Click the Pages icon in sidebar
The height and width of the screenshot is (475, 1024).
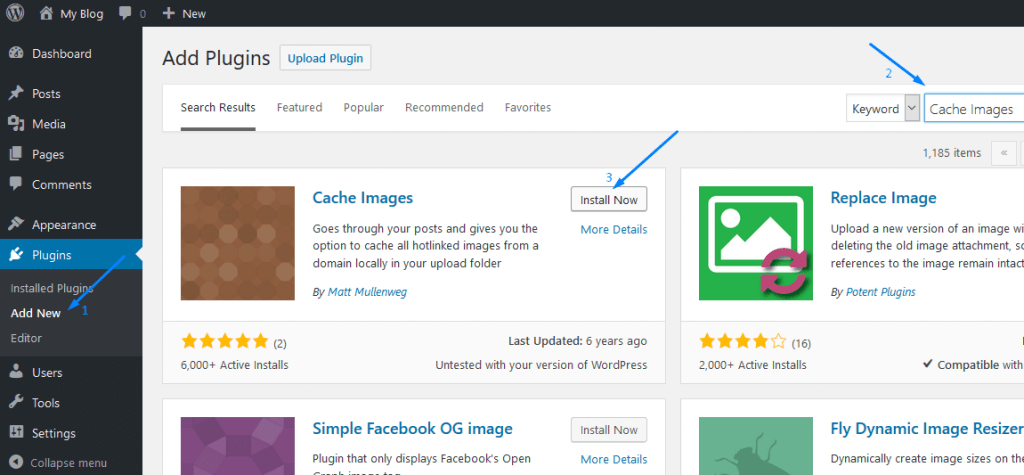click(x=16, y=154)
